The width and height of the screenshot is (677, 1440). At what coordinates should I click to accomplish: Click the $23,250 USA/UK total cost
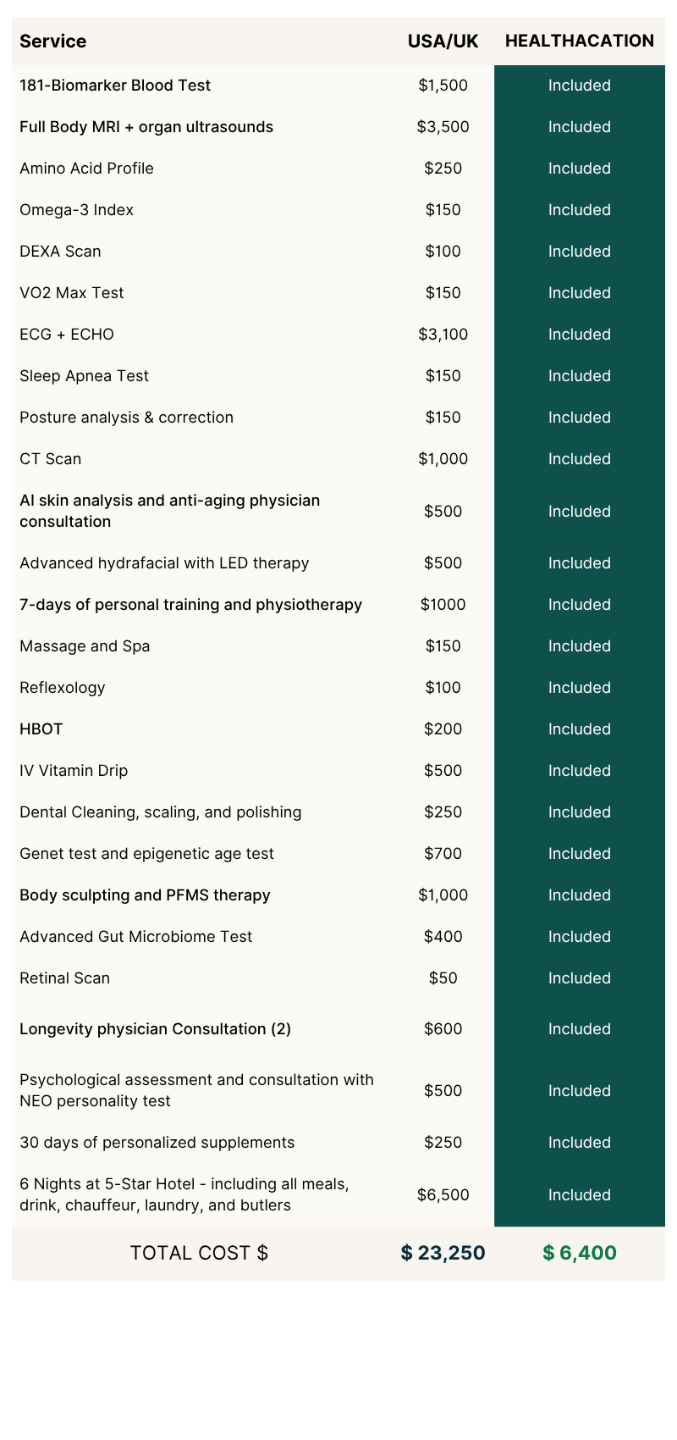click(443, 1253)
